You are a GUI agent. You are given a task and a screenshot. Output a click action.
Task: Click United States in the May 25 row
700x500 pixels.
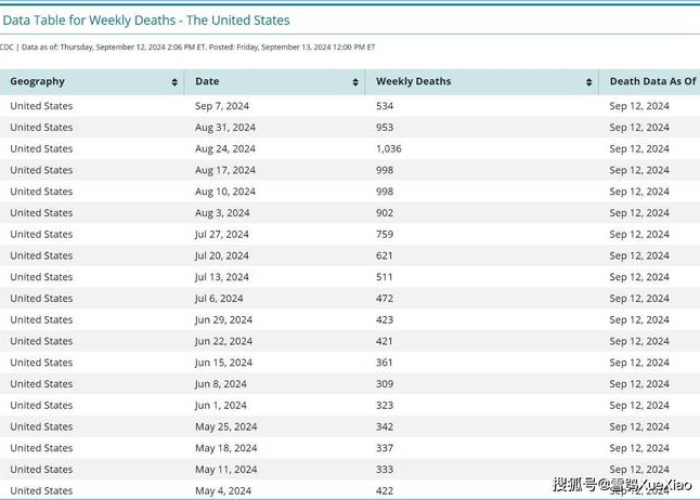(x=42, y=427)
